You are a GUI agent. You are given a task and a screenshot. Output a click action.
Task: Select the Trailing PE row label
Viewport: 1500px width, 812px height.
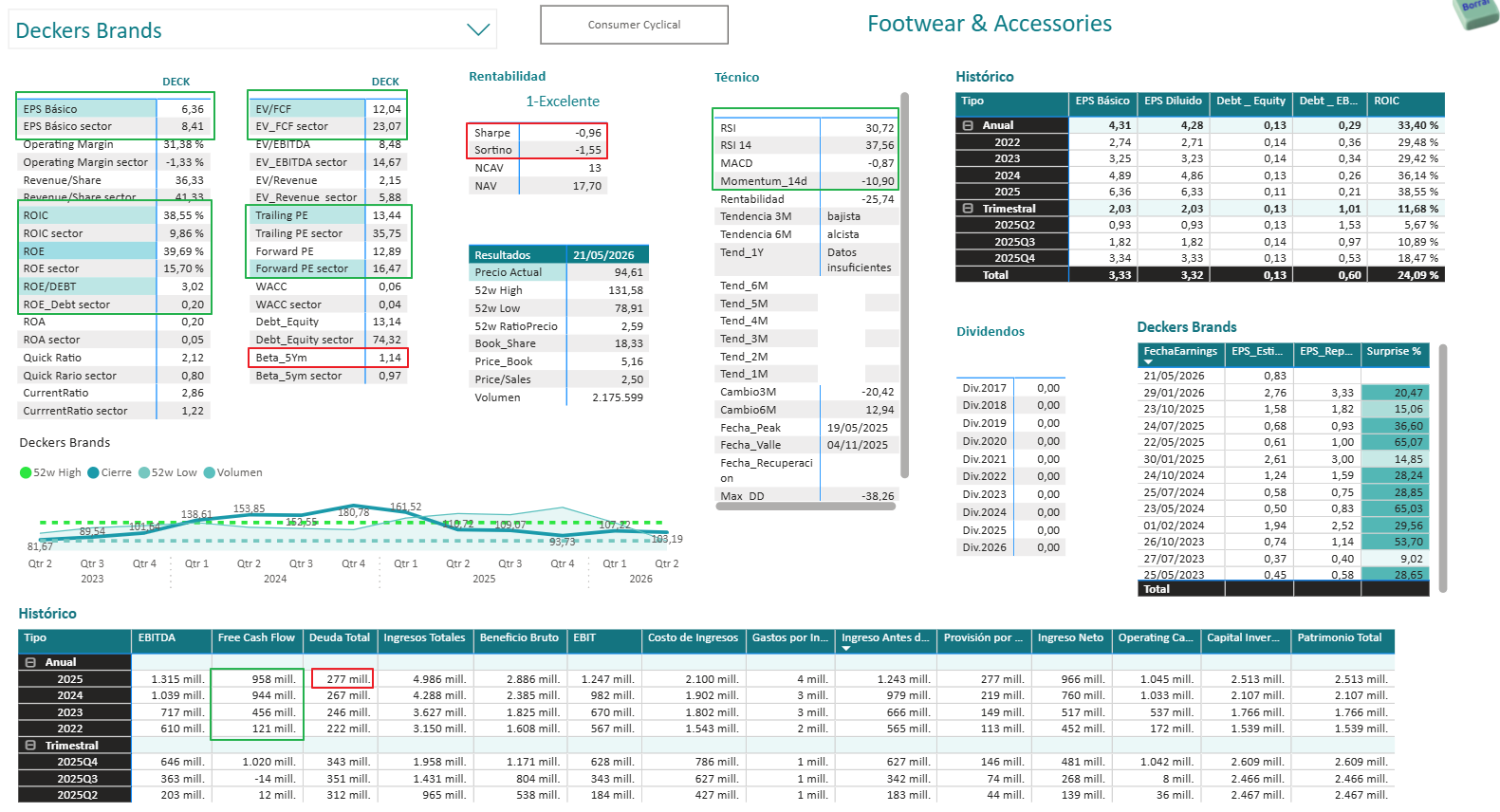pyautogui.click(x=282, y=215)
